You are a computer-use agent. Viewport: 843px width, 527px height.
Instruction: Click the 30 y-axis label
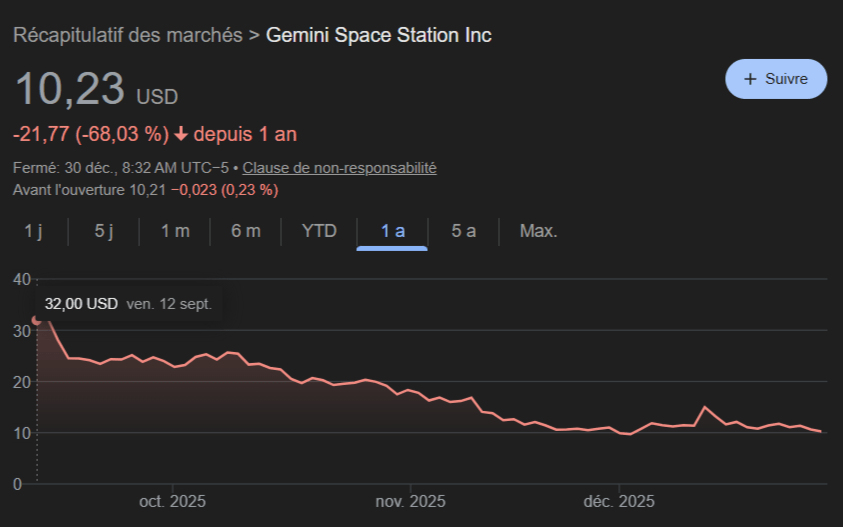coord(22,331)
